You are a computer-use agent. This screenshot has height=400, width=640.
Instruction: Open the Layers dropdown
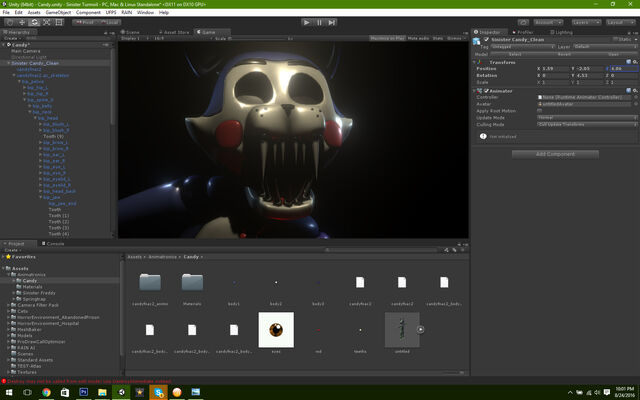586,22
